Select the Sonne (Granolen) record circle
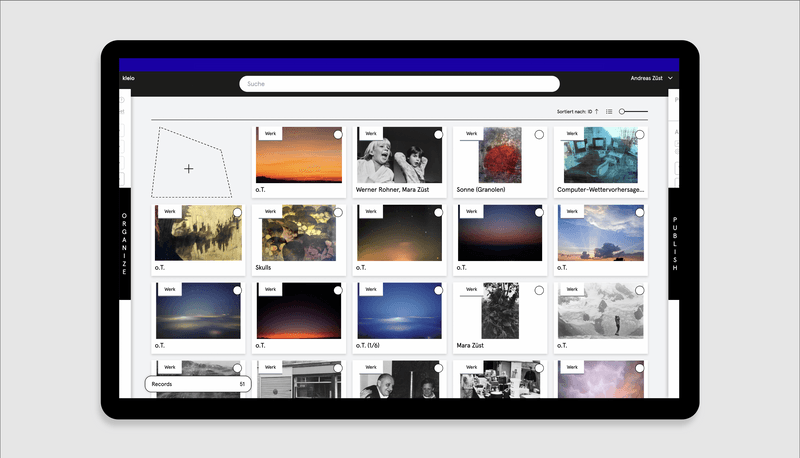800x458 pixels. point(539,134)
